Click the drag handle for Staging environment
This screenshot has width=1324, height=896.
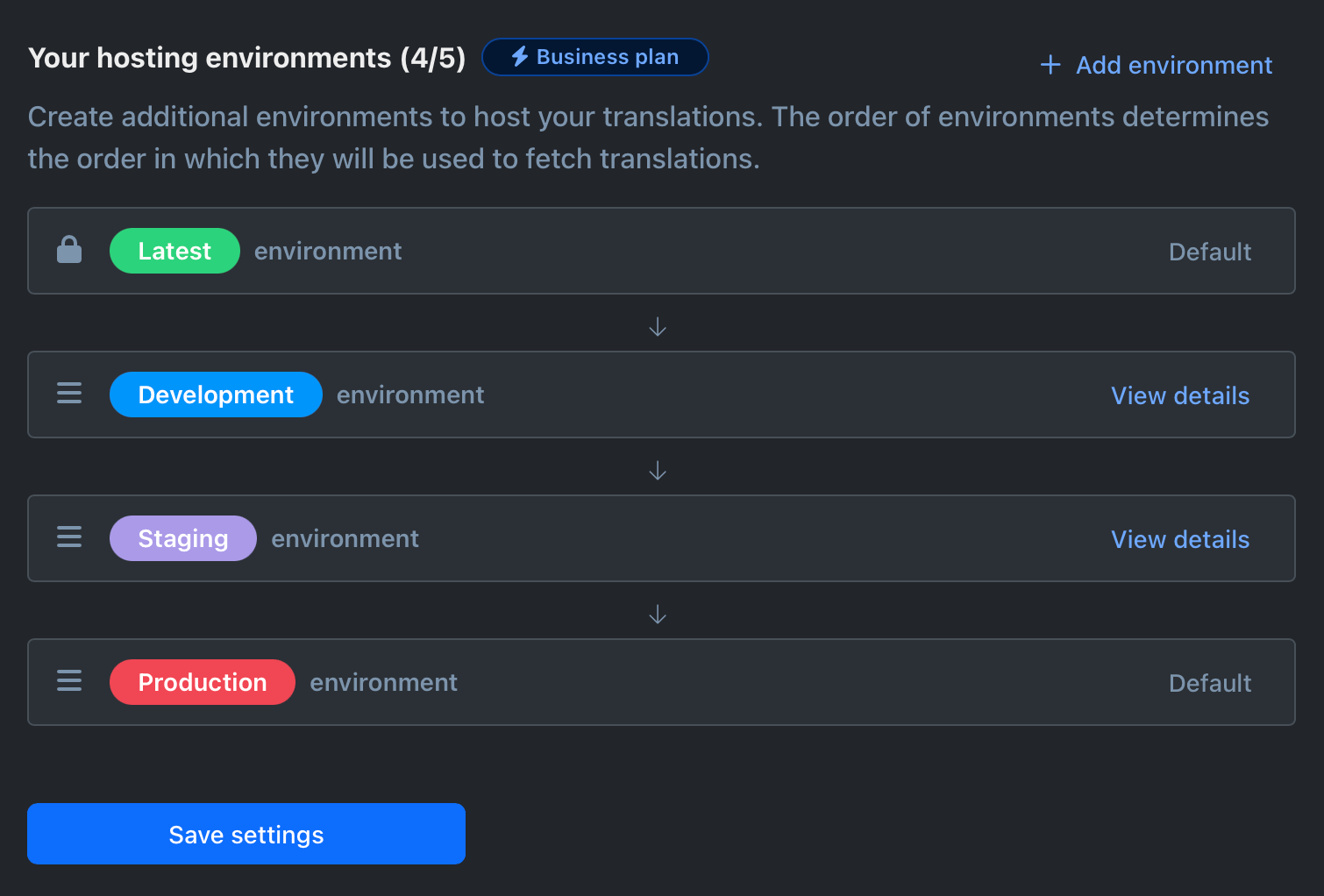point(69,537)
